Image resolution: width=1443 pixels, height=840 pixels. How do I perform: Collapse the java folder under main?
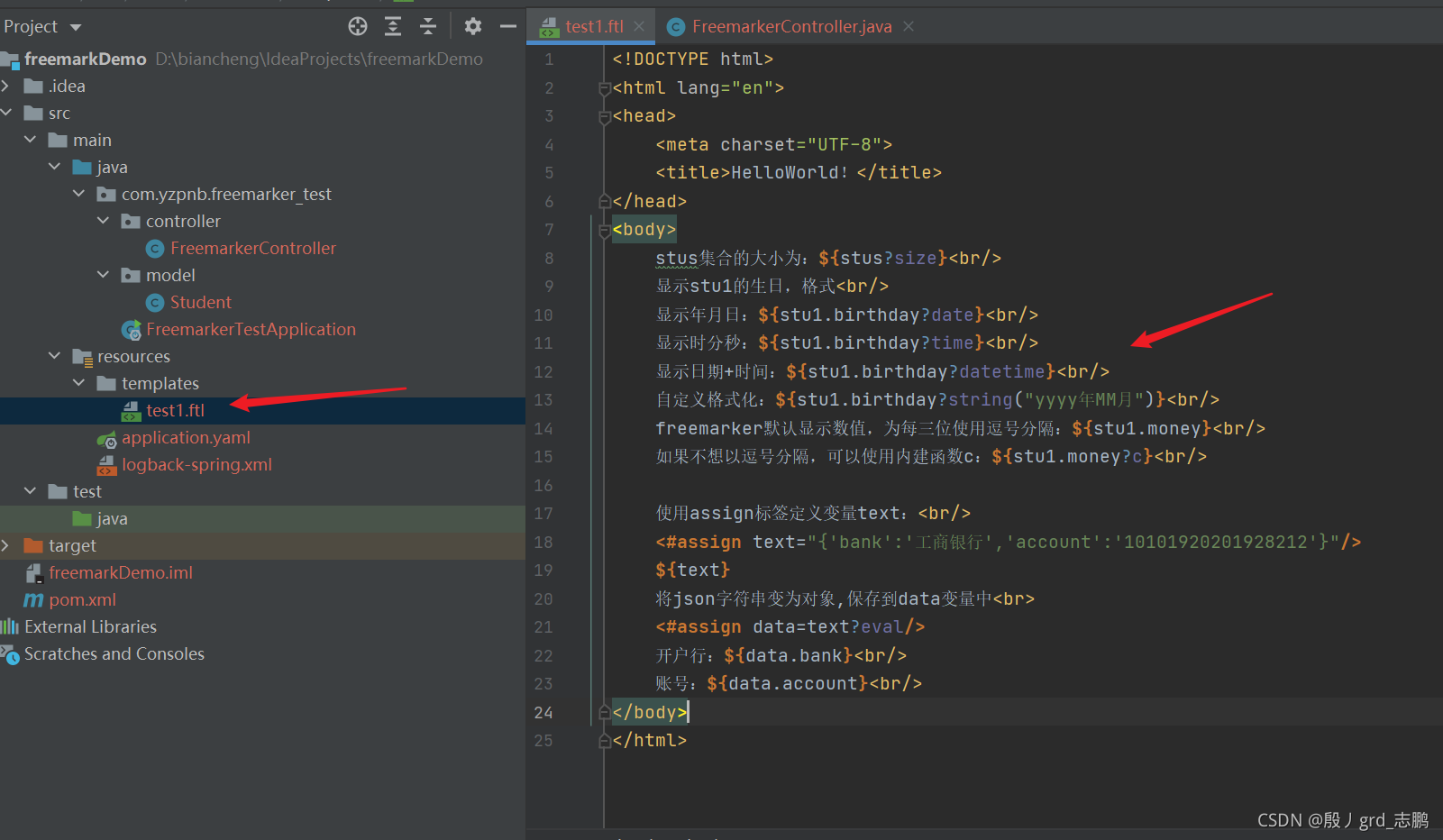click(x=55, y=167)
